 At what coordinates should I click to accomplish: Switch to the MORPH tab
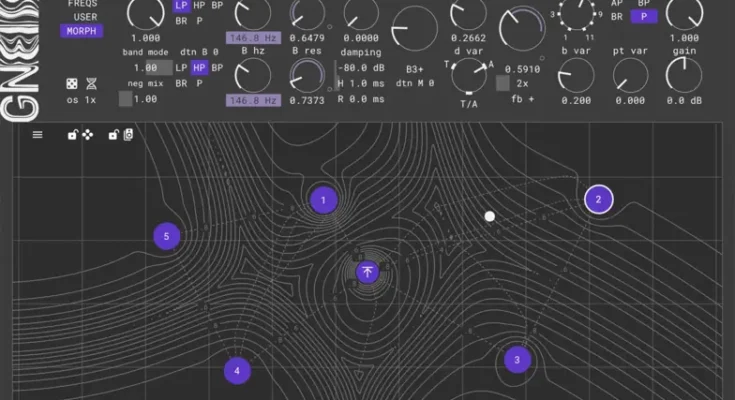(x=81, y=31)
